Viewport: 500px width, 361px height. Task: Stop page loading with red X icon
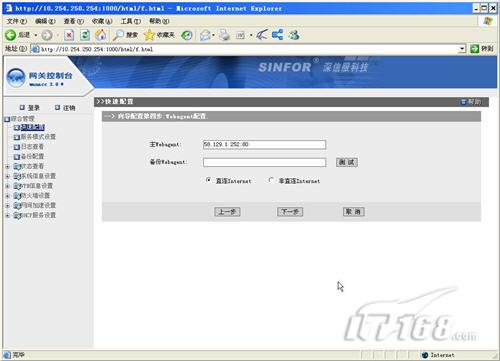[69, 35]
